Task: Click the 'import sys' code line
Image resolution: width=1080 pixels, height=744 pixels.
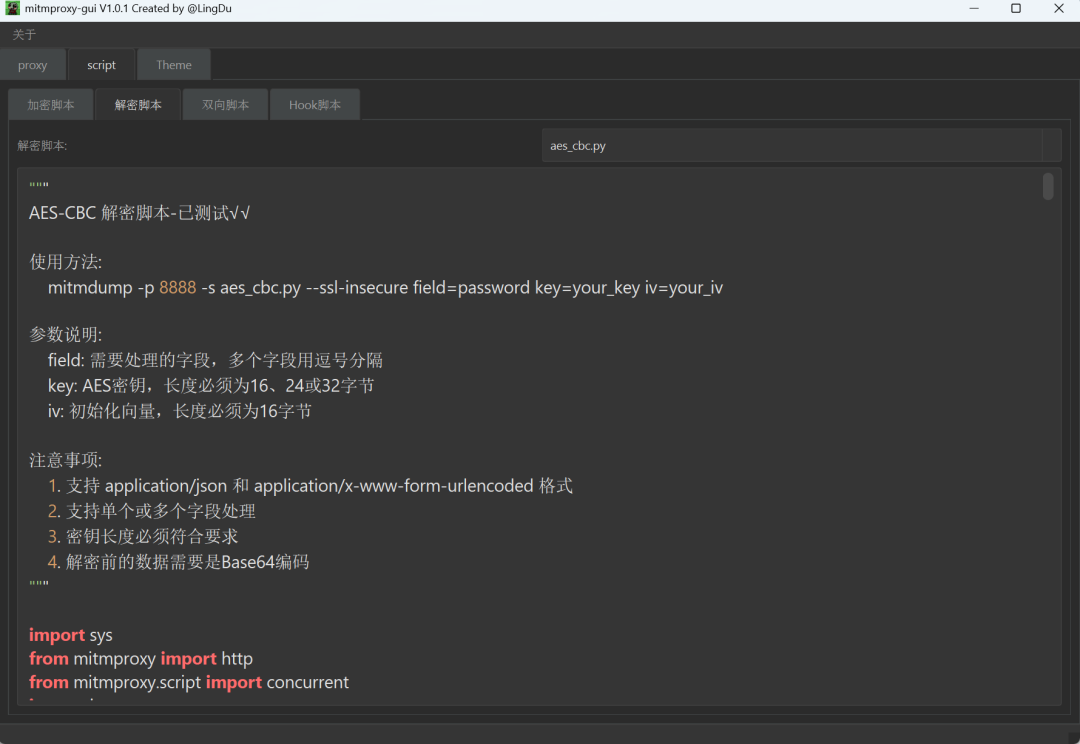Action: pos(70,634)
